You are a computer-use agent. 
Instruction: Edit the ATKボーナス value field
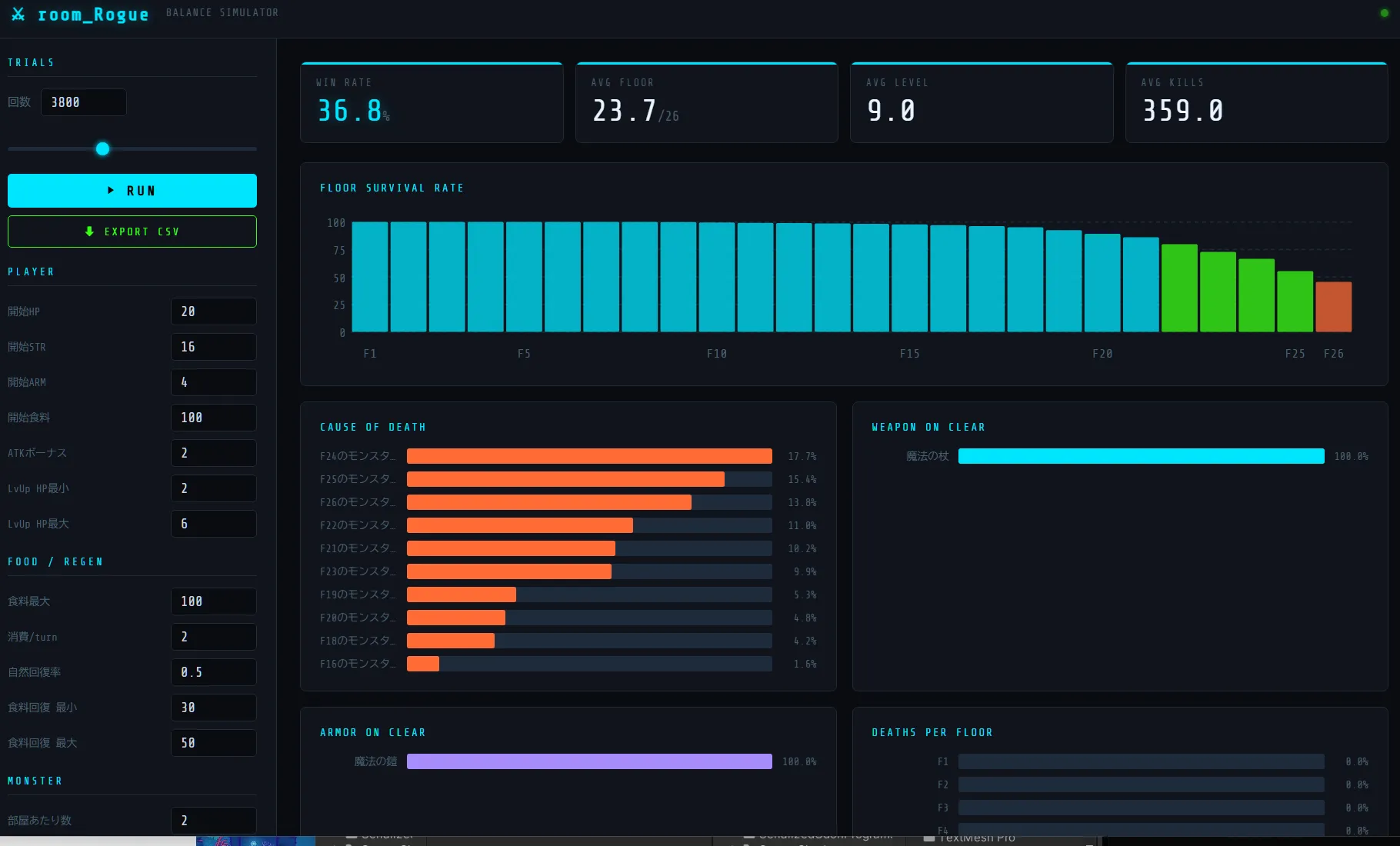[213, 453]
